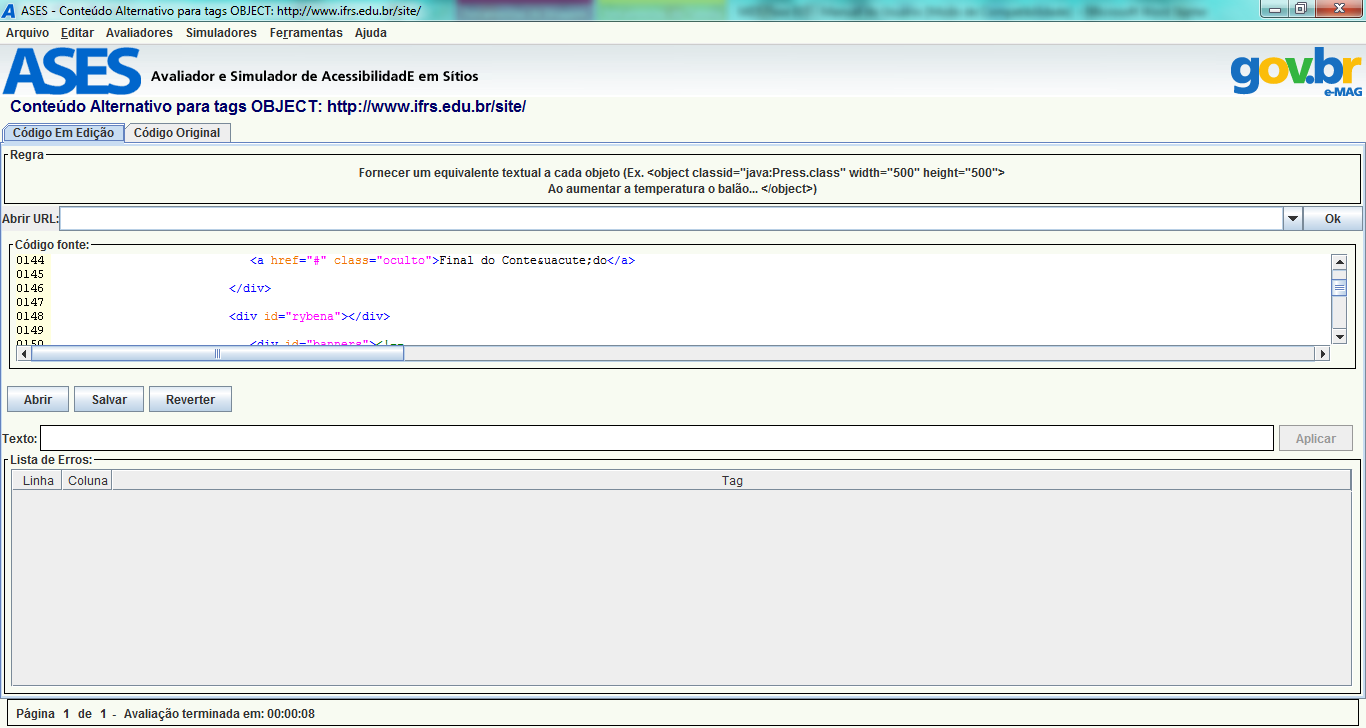
Task: Switch to the Código Original tab
Action: coord(177,133)
